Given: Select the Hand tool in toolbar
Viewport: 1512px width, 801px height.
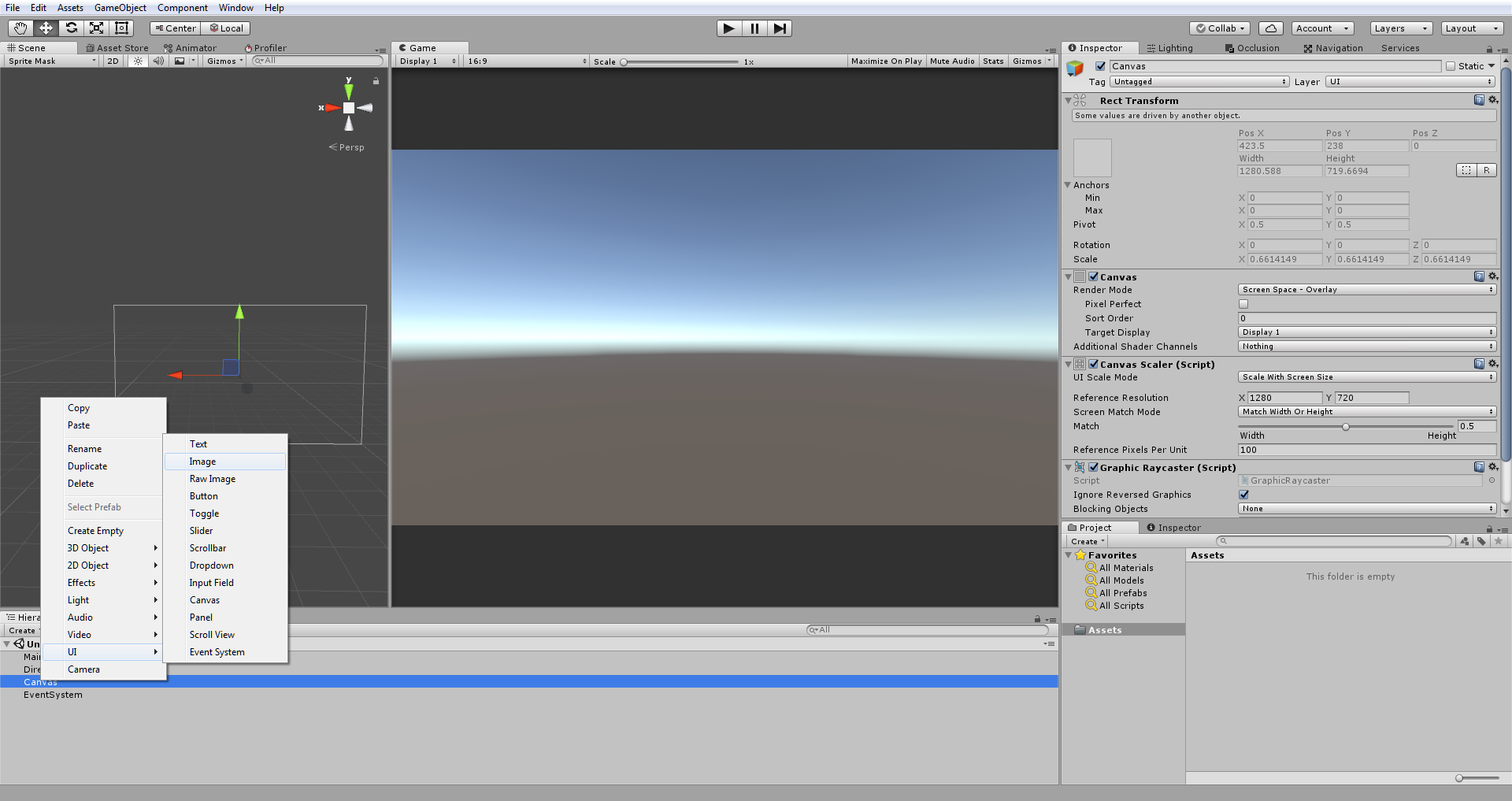Looking at the screenshot, I should point(20,28).
